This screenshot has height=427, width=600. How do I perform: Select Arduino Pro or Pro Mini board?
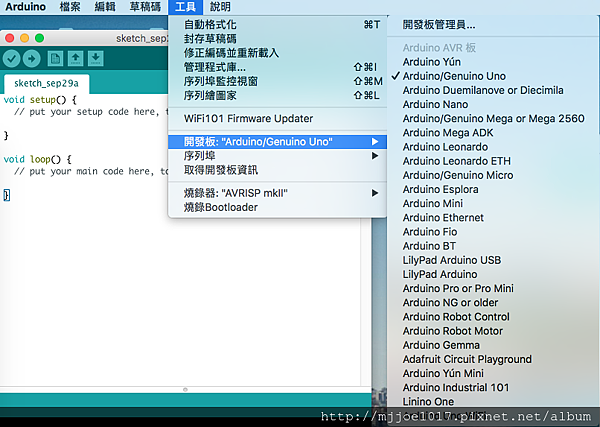pyautogui.click(x=493, y=288)
